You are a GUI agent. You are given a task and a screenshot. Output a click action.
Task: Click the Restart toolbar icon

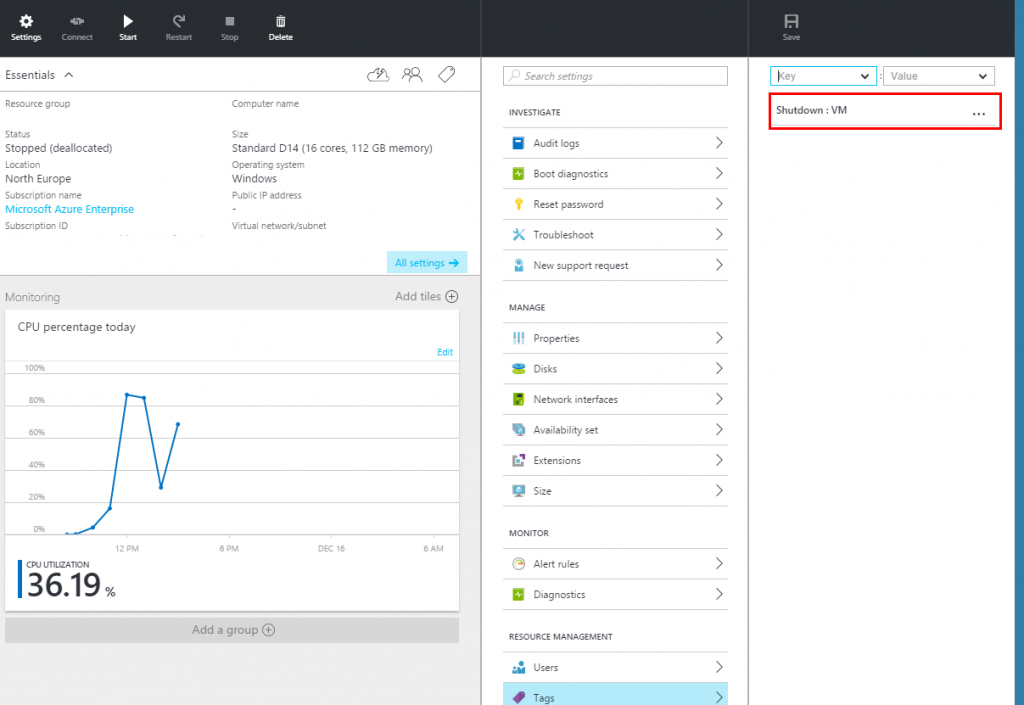pyautogui.click(x=179, y=27)
